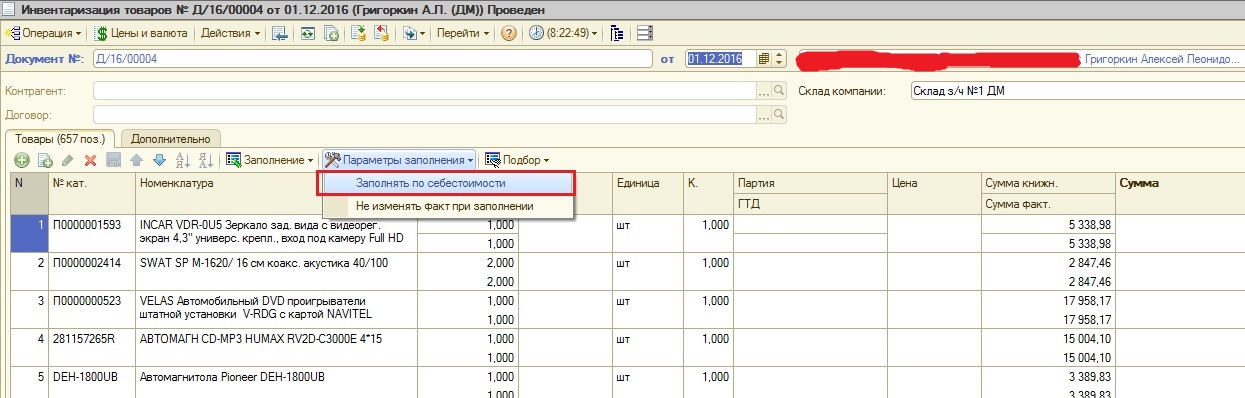Open the Подбор dropdown
This screenshot has width=1245, height=398.
pos(517,160)
